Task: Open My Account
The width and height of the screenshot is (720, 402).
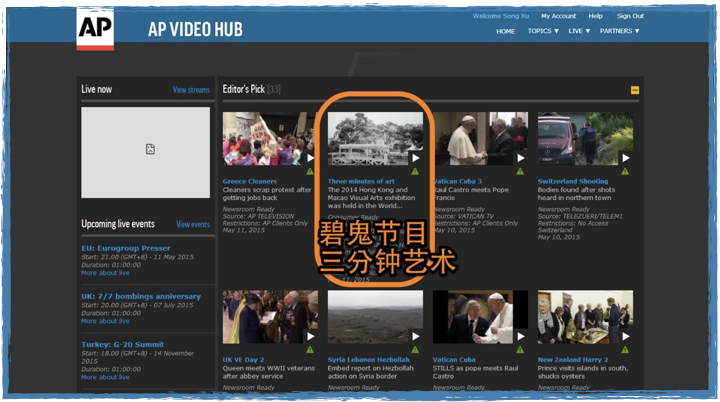Action: 558,16
